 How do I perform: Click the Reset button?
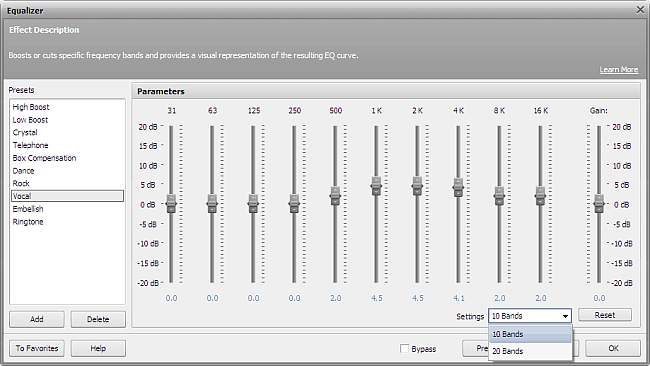point(605,315)
